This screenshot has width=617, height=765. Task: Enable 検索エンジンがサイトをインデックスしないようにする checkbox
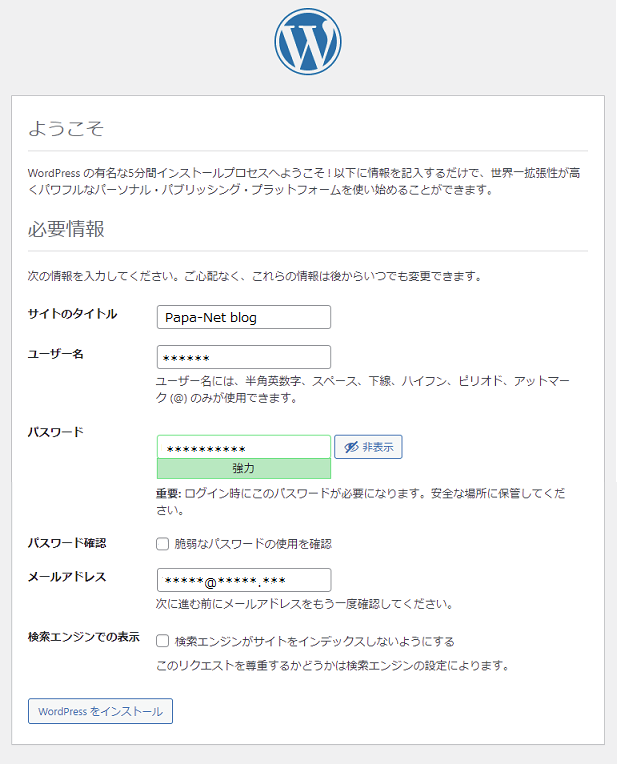tap(162, 641)
